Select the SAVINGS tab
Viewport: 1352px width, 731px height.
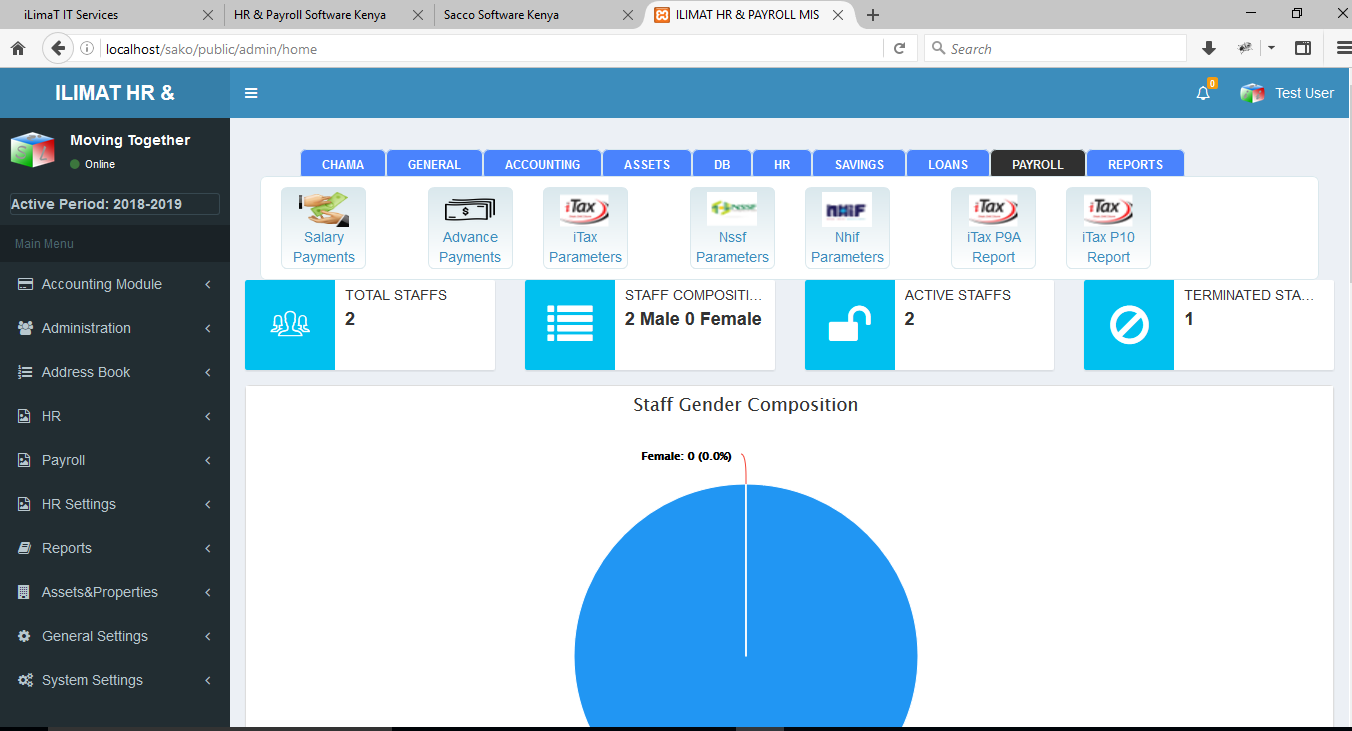(x=859, y=164)
